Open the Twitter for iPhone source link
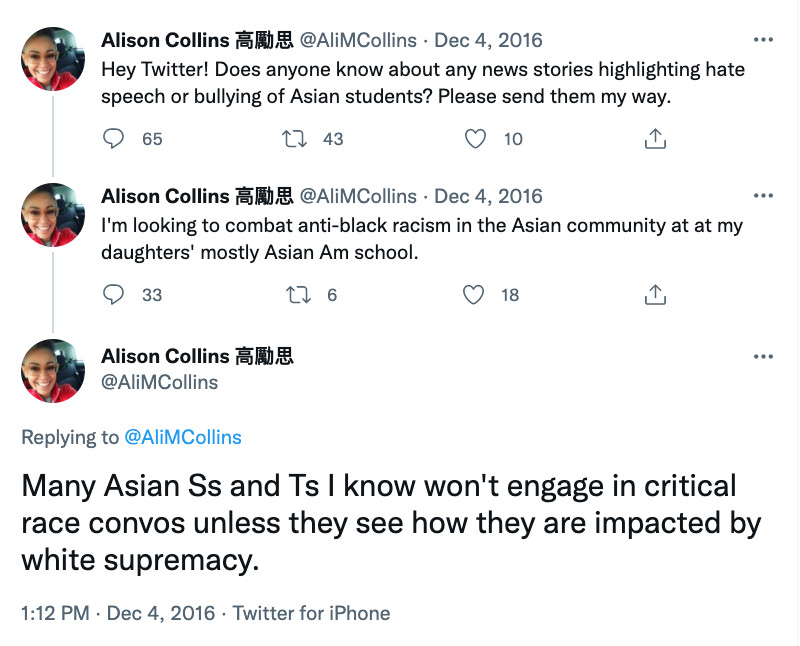 click(x=311, y=613)
